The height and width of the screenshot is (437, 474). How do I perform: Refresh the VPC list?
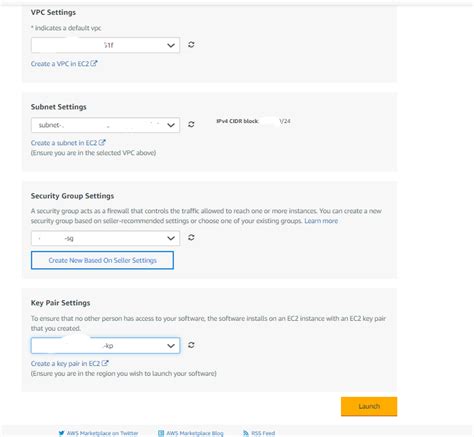(x=191, y=45)
